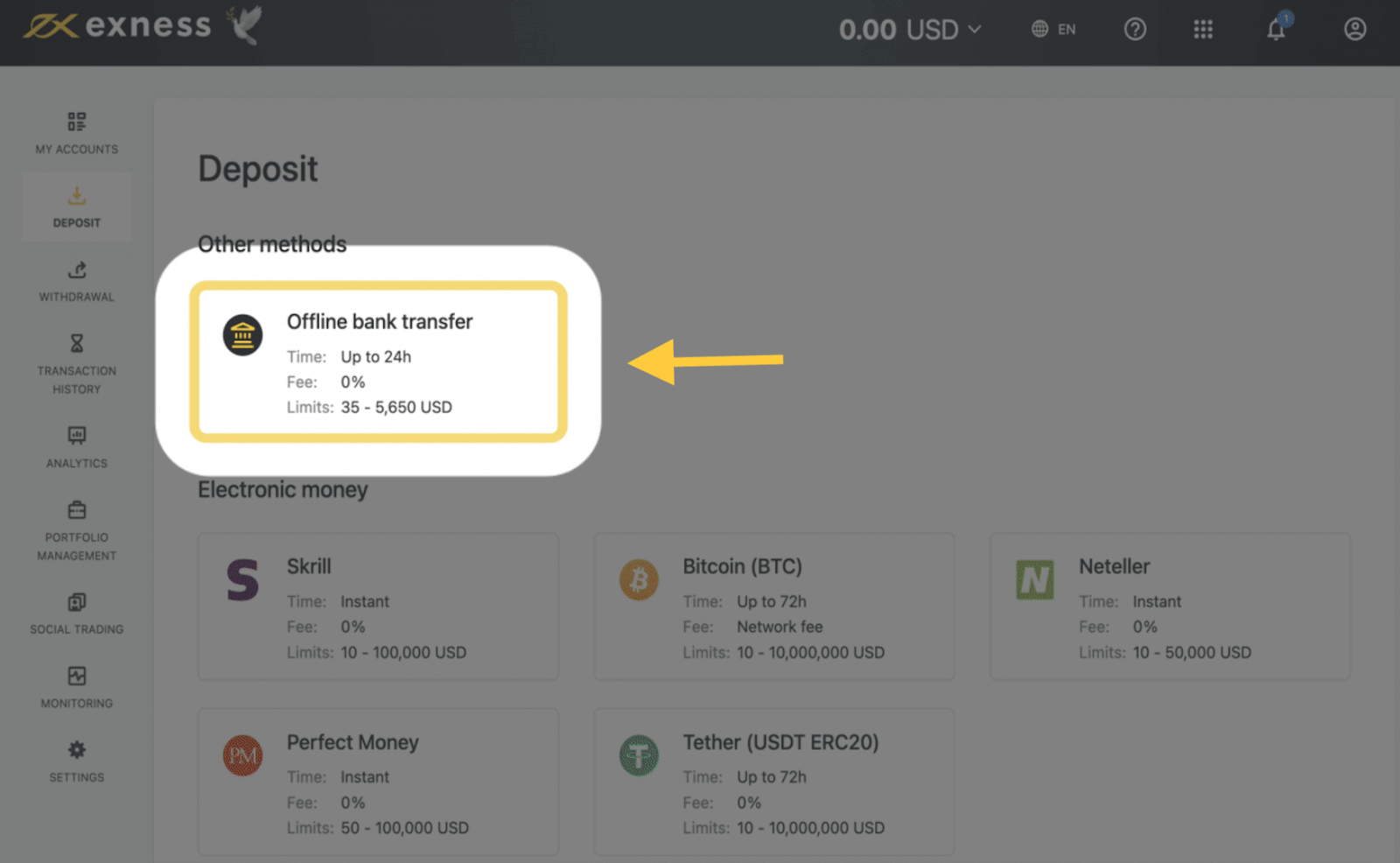Screen dimensions: 1400x863
Task: Click the Monitoring graph icon
Action: [77, 676]
